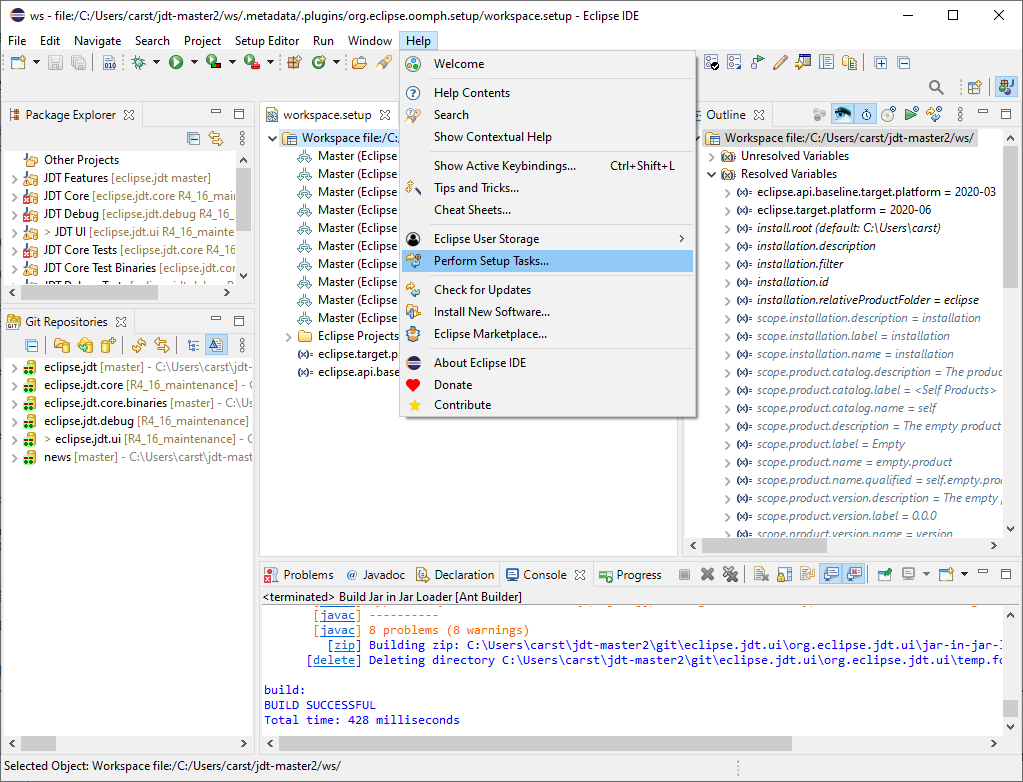
Task: Click the Clear Console icon
Action: [761, 575]
